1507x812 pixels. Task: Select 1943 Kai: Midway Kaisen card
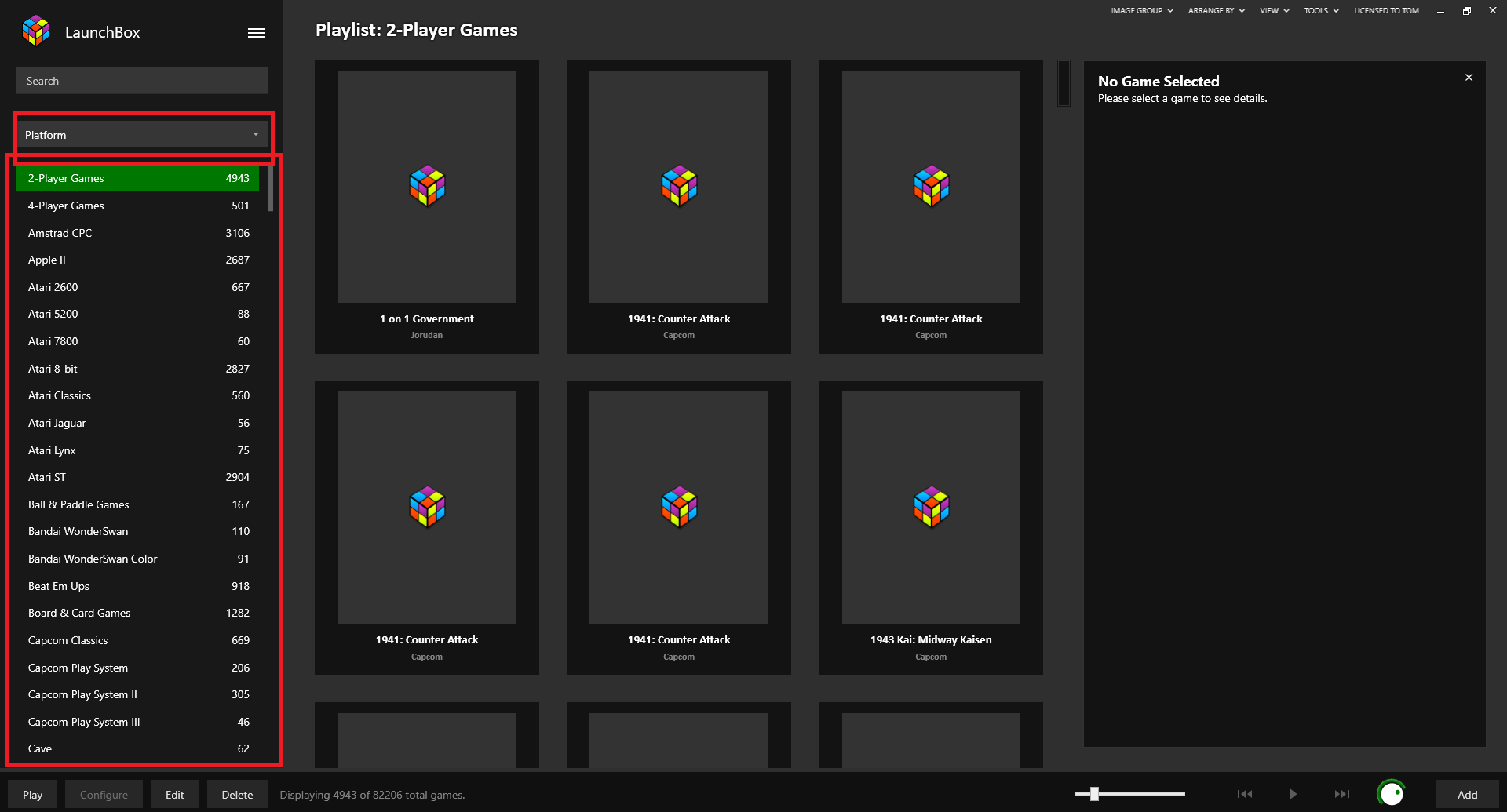tap(931, 528)
